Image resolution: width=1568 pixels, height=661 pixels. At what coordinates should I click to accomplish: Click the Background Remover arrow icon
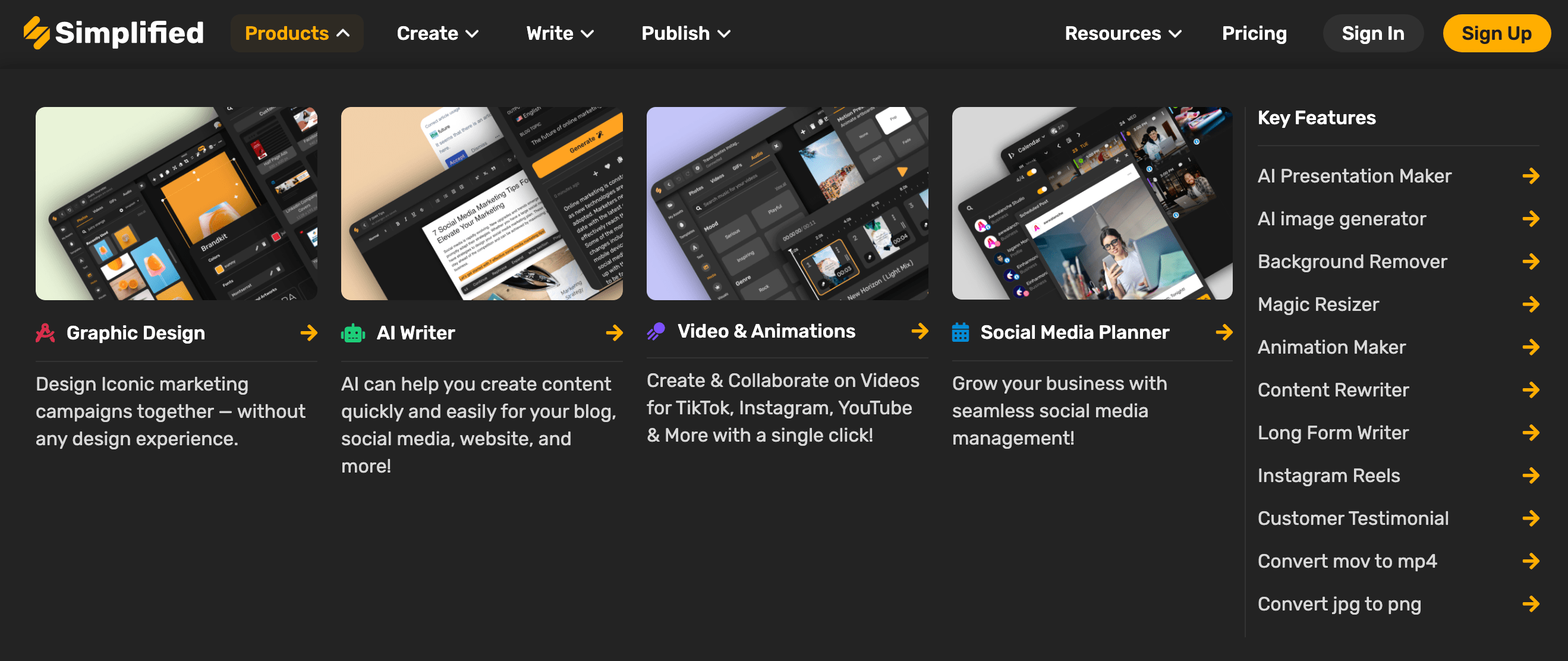click(1531, 262)
